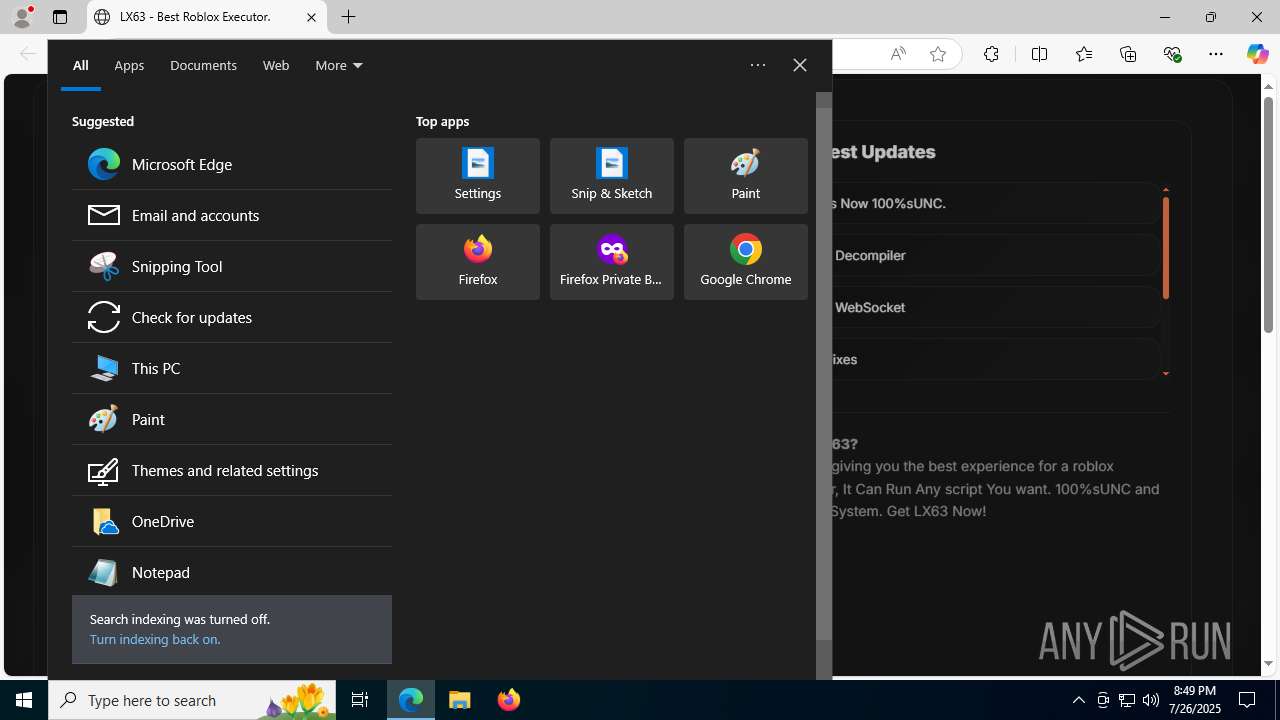This screenshot has width=1280, height=720.
Task: Click the taskbar clock showing 8:49 PM
Action: coord(1195,699)
